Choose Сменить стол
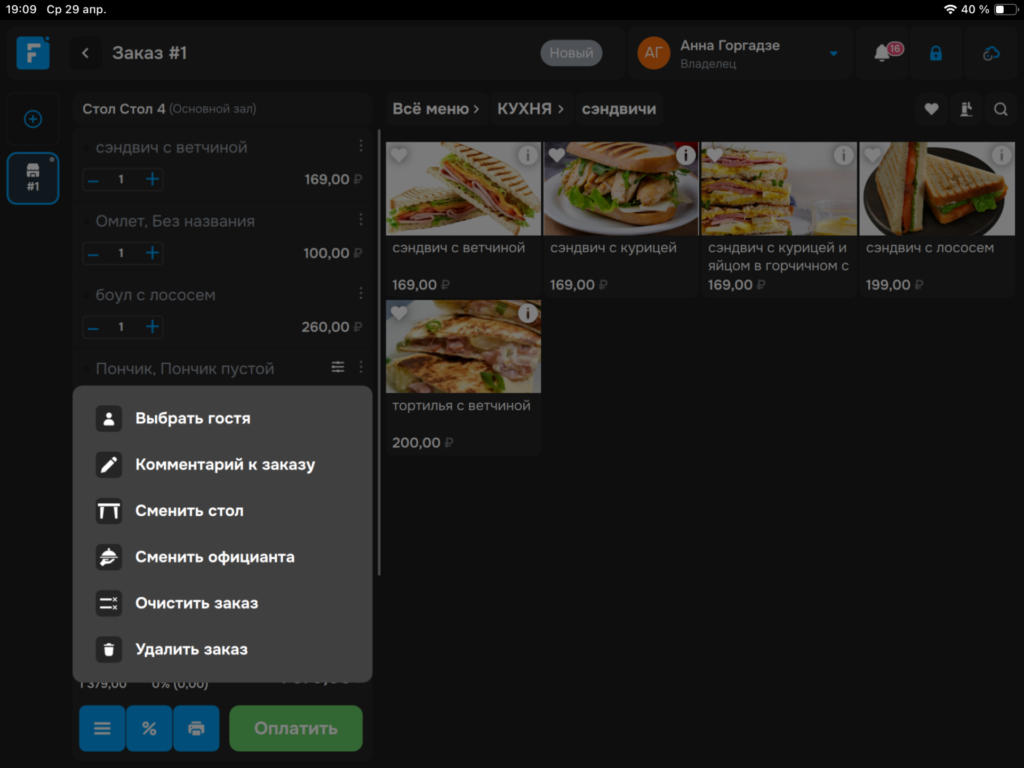The height and width of the screenshot is (768, 1024). point(223,511)
